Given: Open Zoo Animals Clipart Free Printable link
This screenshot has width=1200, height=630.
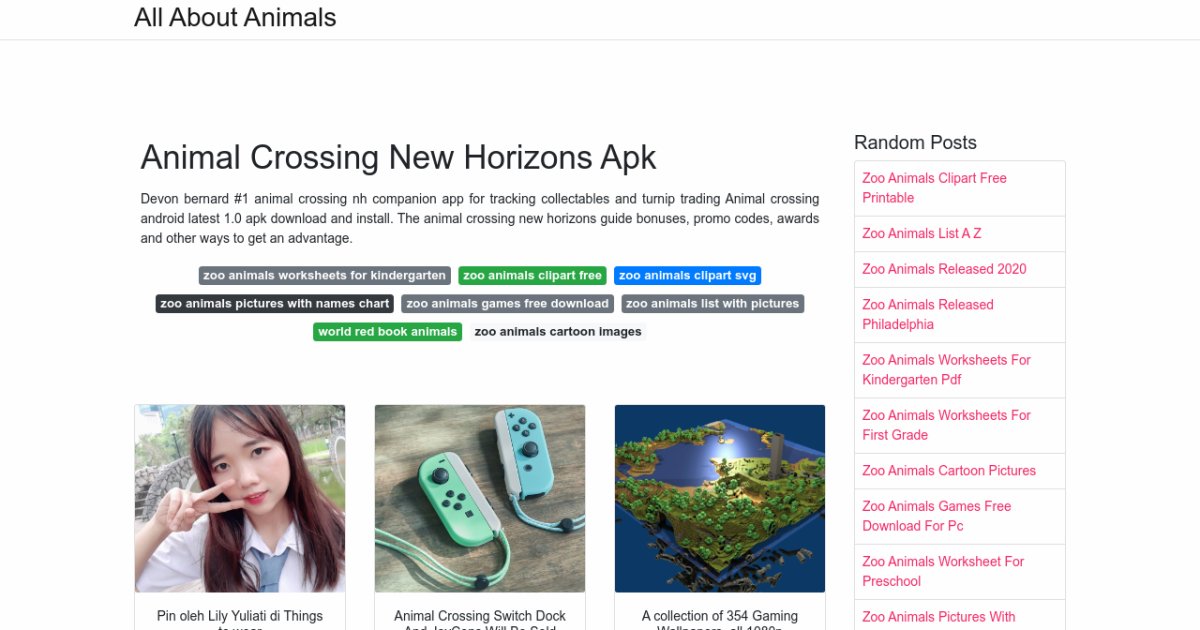Looking at the screenshot, I should pyautogui.click(x=934, y=188).
